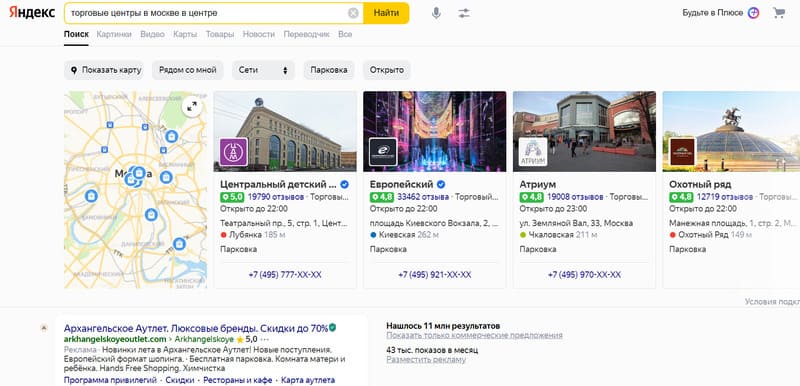
Task: Click the 4,8 rating badge of Атриум
Action: point(532,197)
